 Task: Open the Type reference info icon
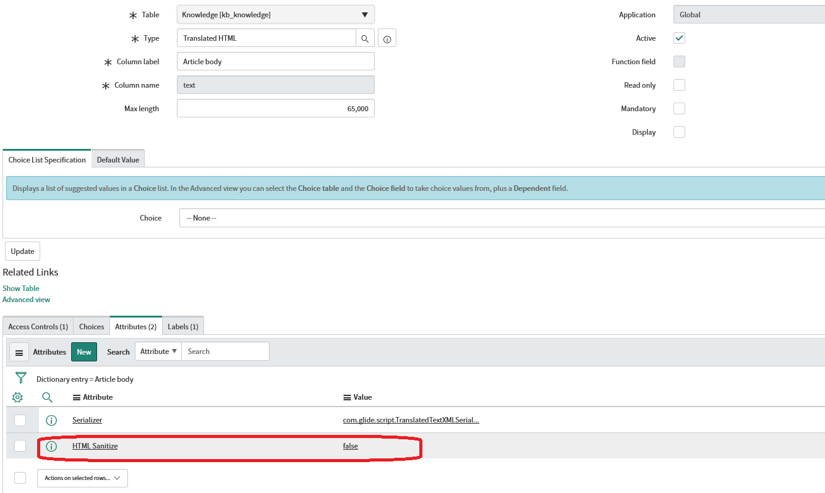pos(387,38)
